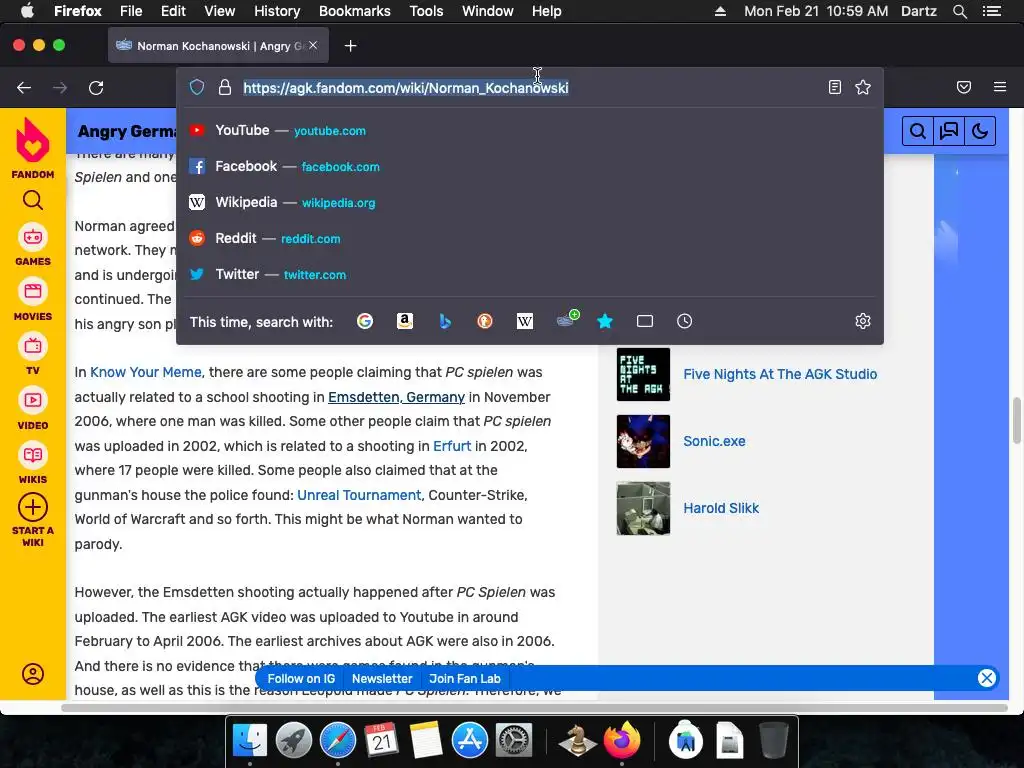Search this time with Amazon
1024x768 pixels.
coord(405,321)
